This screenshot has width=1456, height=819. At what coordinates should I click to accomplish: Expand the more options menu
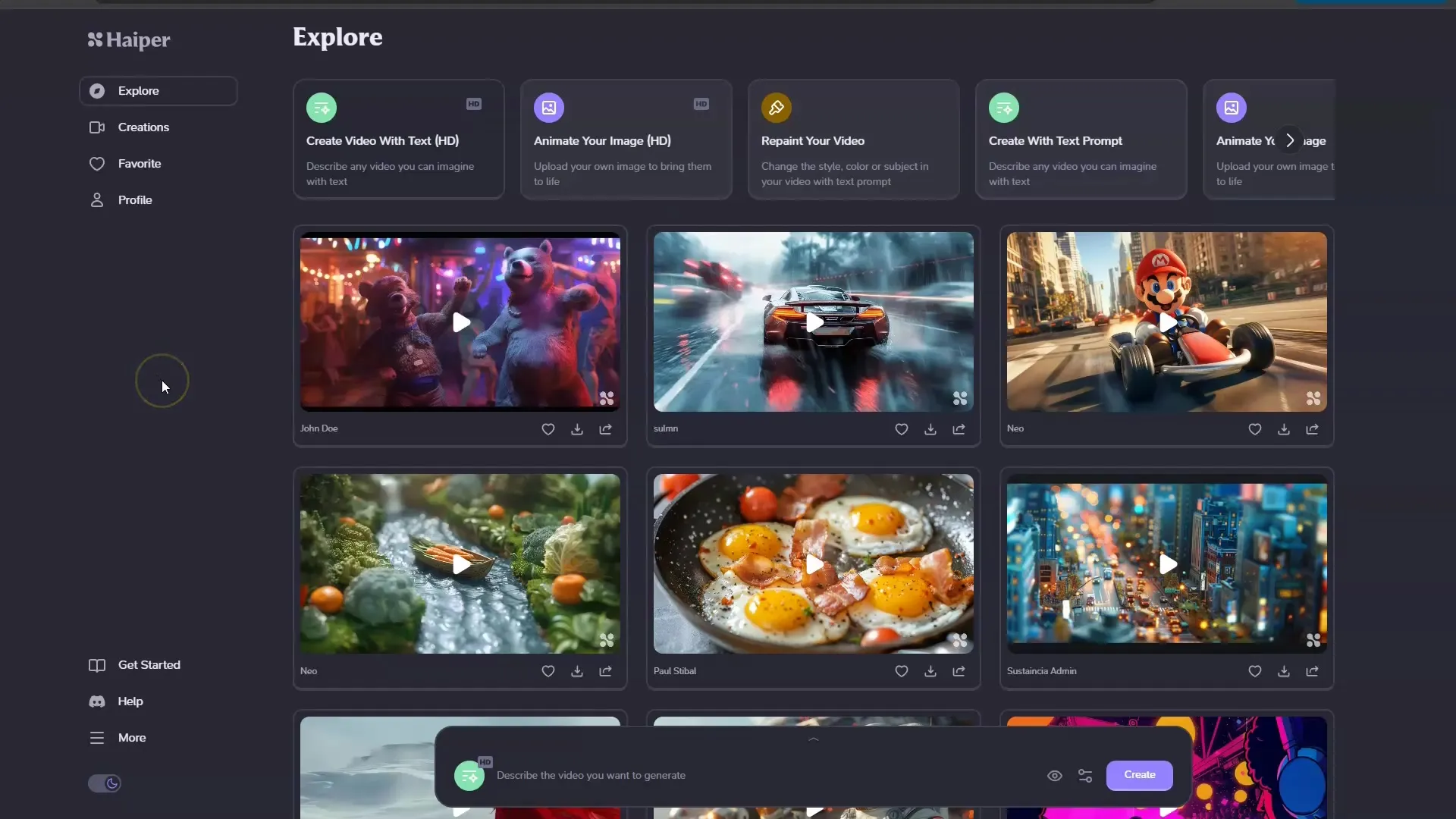pos(131,737)
